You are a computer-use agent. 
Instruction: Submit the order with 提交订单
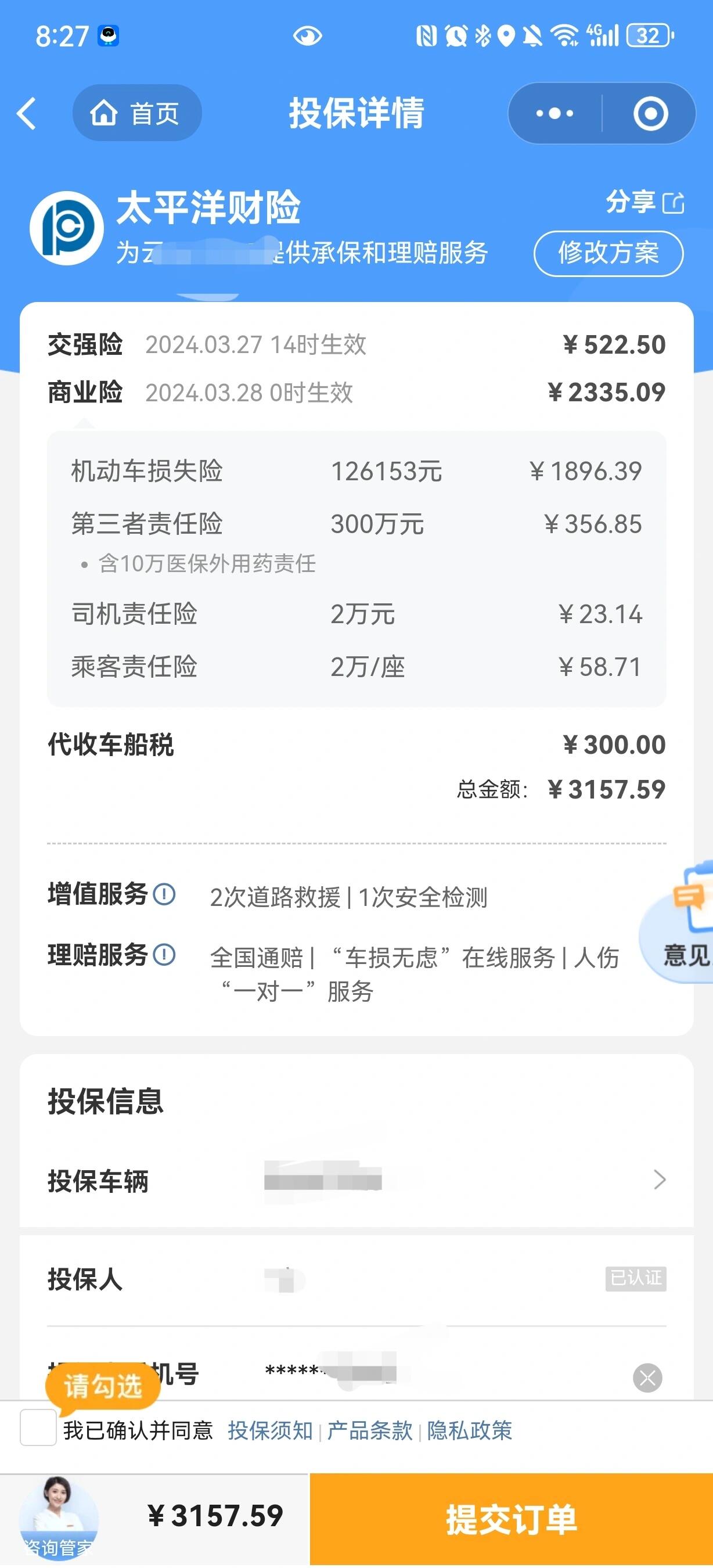coord(511,1519)
